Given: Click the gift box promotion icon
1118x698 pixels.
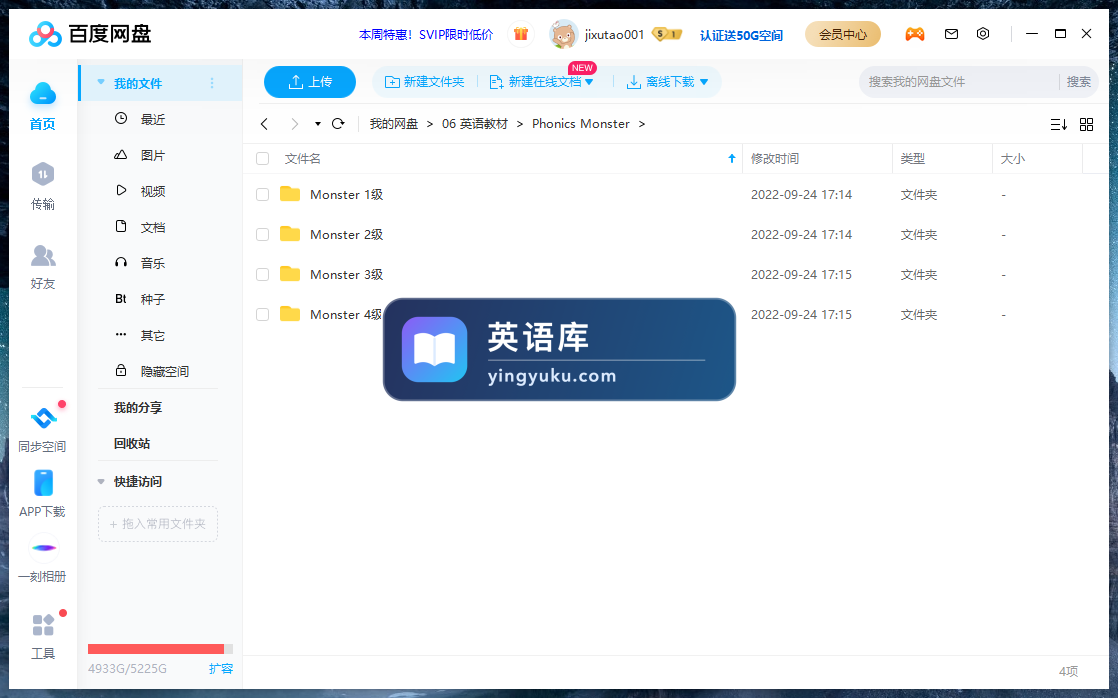Looking at the screenshot, I should [x=521, y=34].
